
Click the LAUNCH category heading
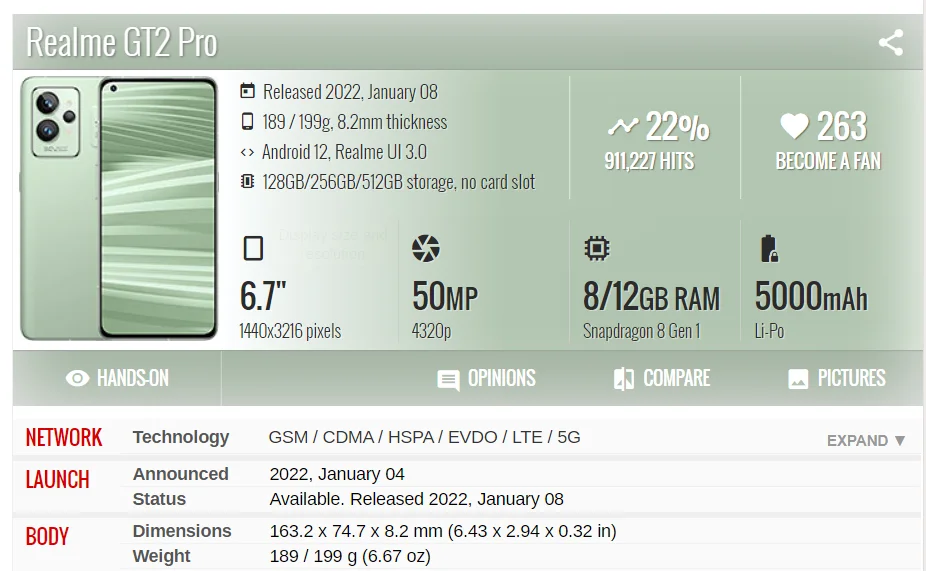tap(57, 479)
